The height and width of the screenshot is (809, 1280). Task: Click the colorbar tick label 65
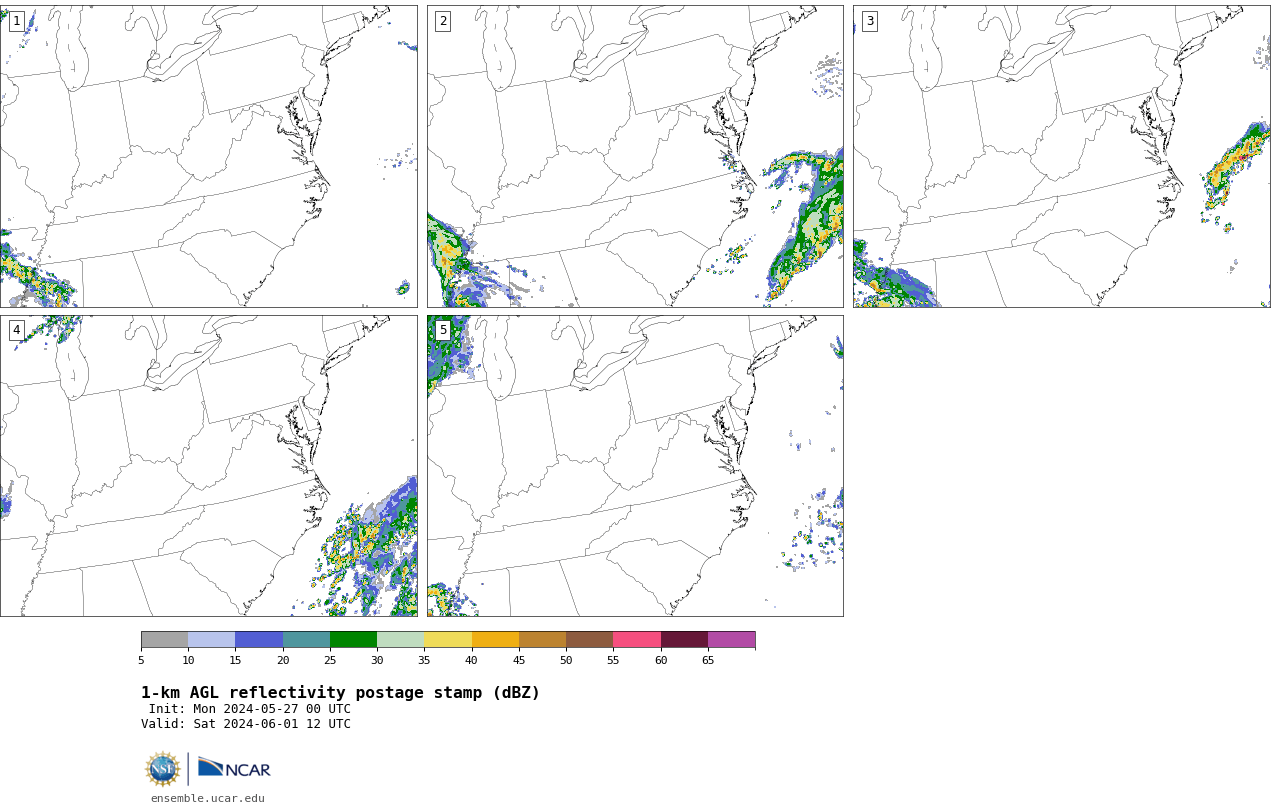pos(708,660)
